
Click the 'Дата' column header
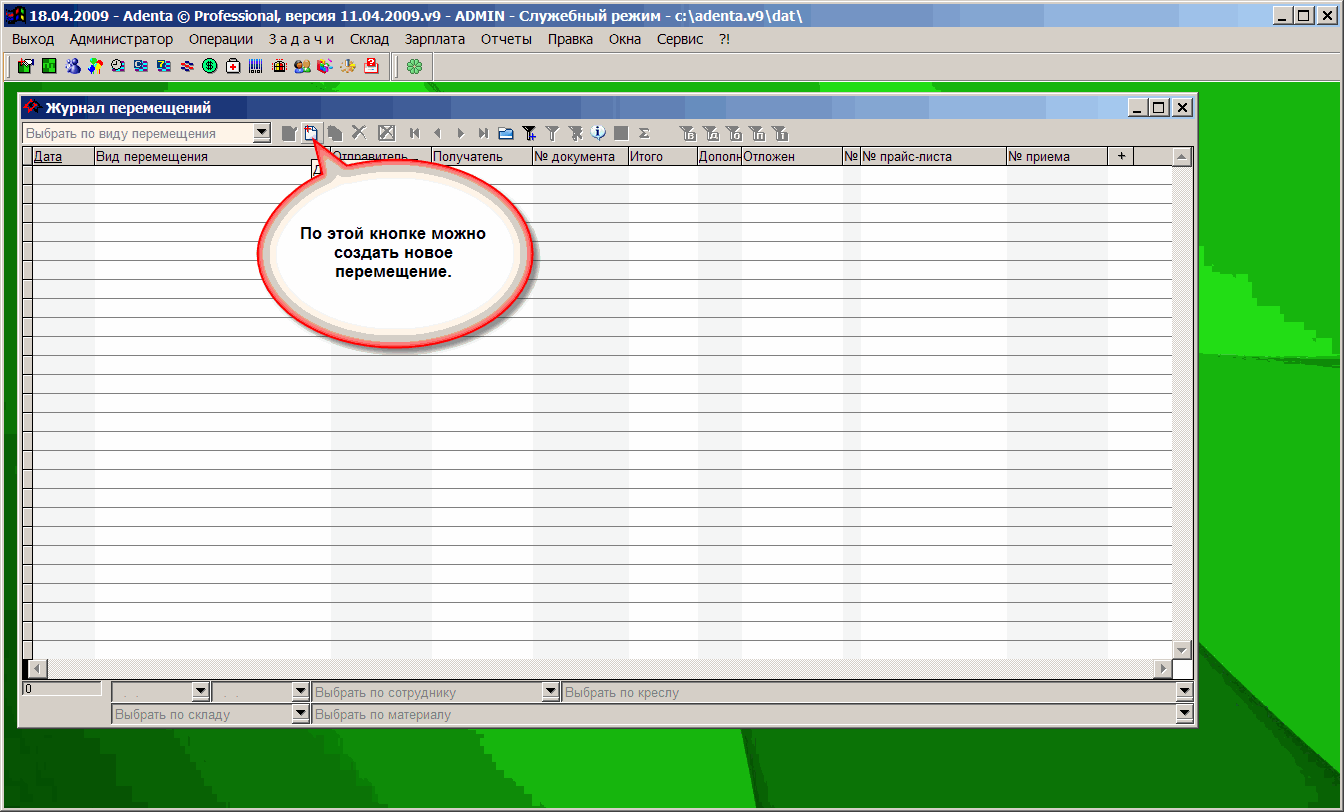click(x=48, y=157)
